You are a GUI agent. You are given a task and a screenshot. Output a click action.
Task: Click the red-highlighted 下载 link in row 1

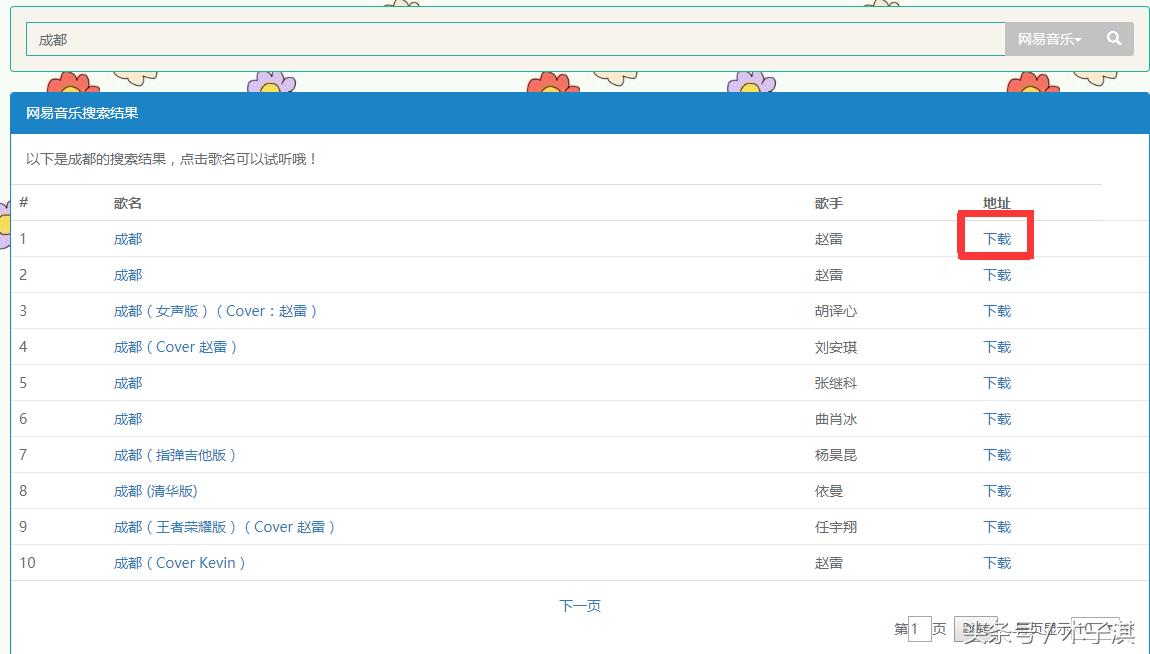(x=996, y=238)
